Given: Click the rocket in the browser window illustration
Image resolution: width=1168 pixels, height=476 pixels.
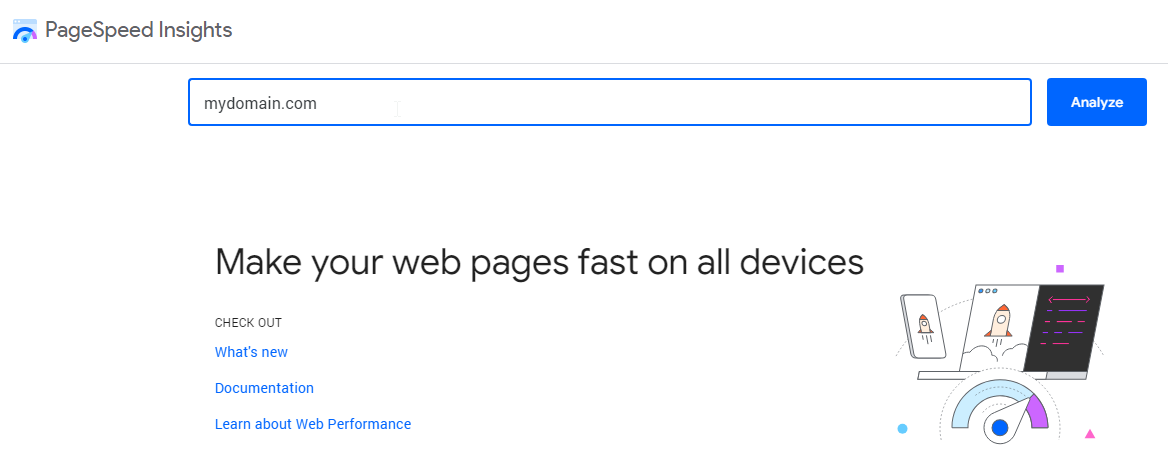Looking at the screenshot, I should [999, 322].
